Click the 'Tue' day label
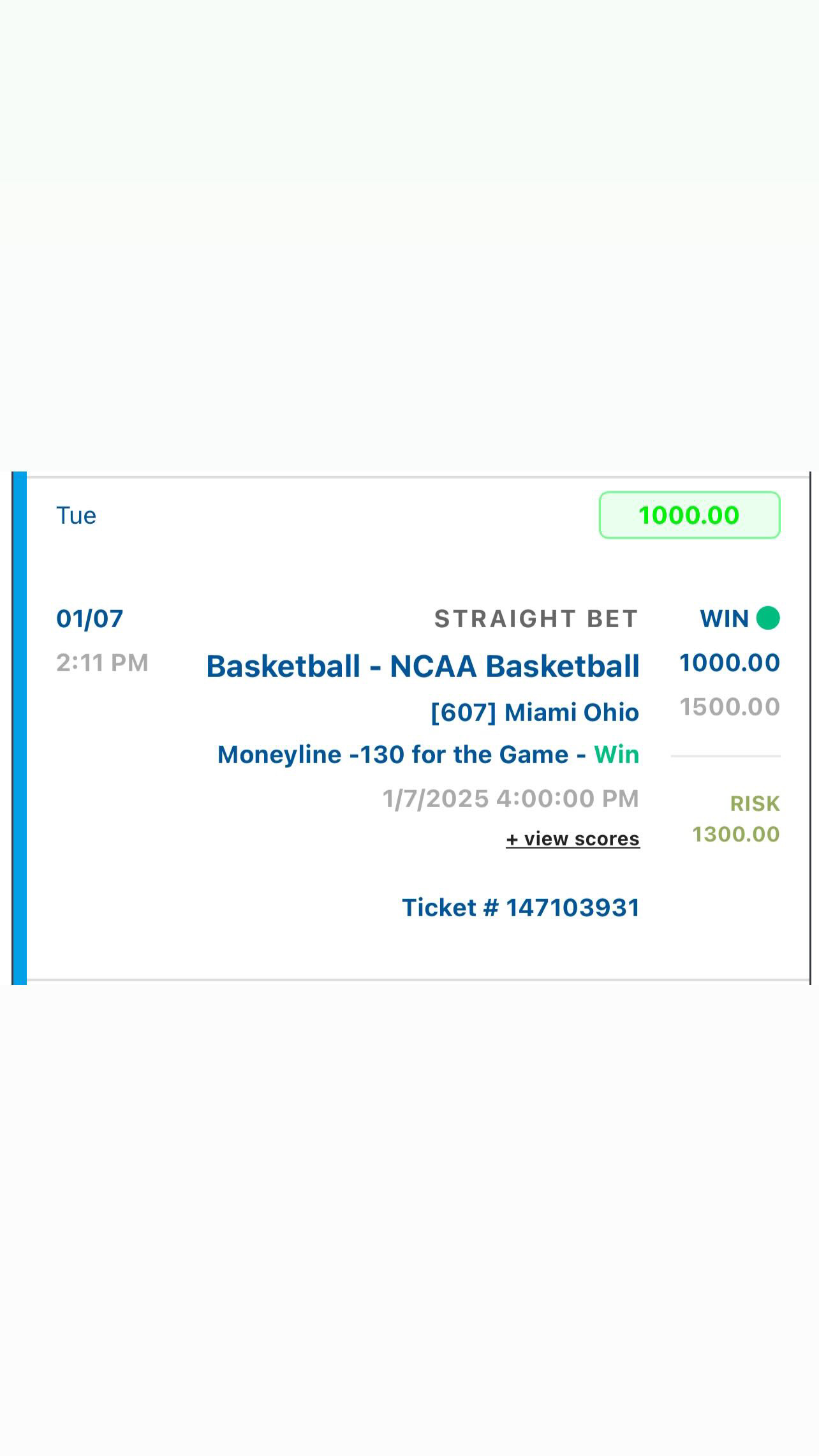 tap(76, 516)
